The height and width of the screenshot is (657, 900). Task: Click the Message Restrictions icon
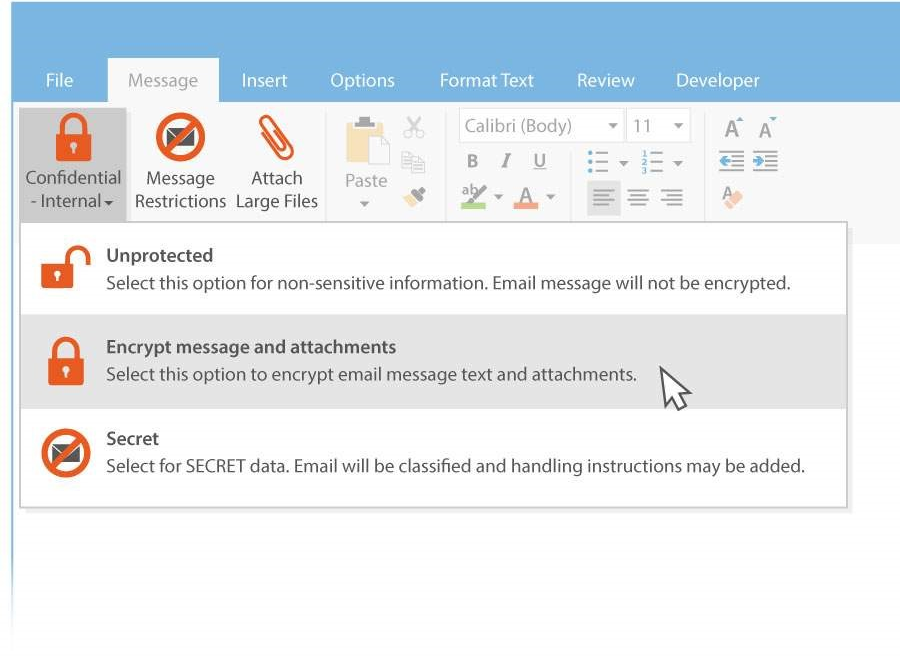click(x=180, y=137)
